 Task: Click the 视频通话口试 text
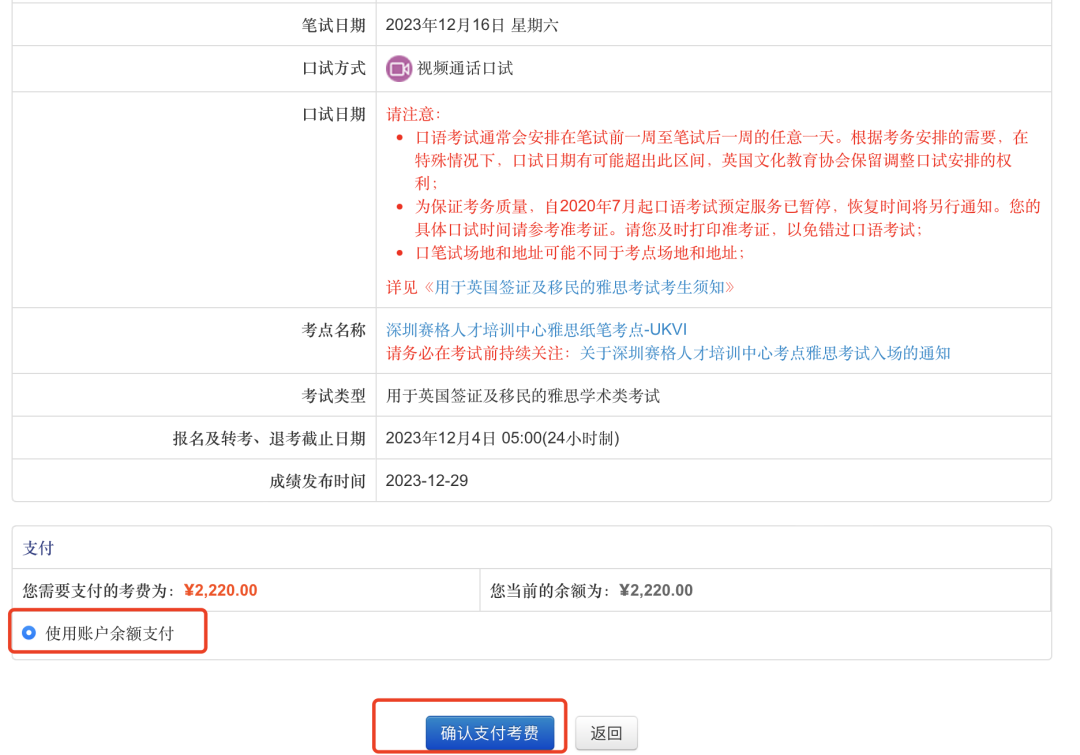point(465,69)
